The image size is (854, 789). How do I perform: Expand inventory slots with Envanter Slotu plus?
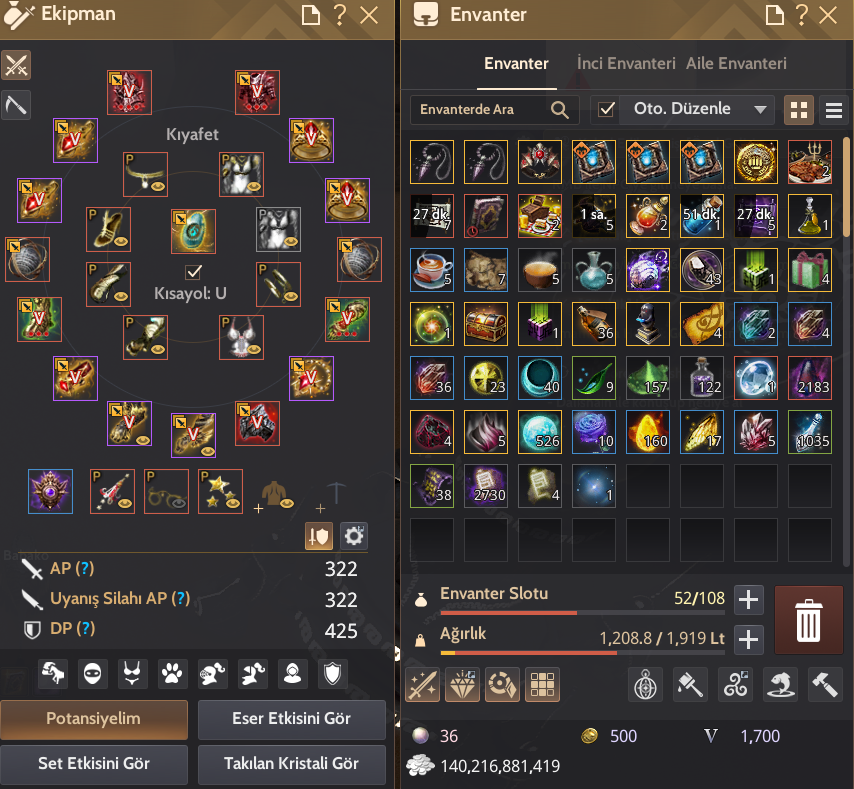(748, 600)
